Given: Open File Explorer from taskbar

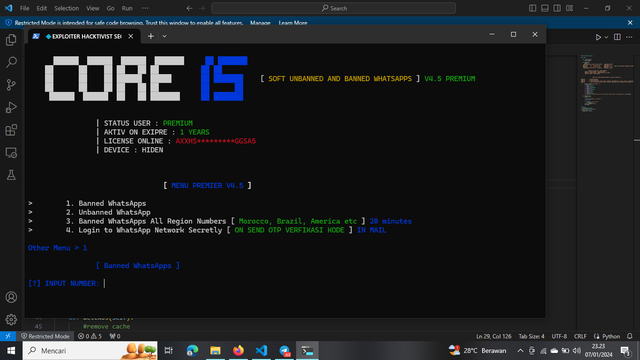Looking at the screenshot, I should 215,351.
